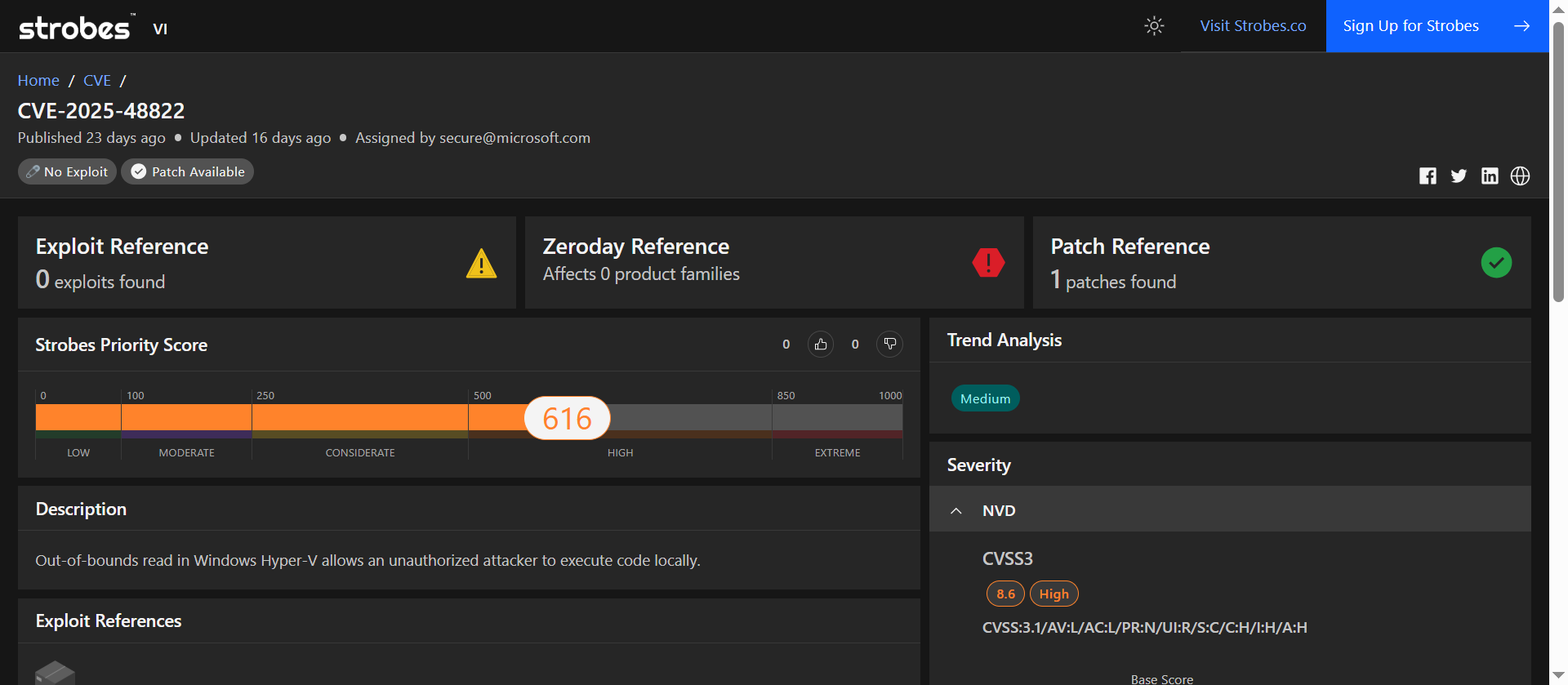Click the Out-of-bounds read description text
The image size is (1568, 685).
pos(367,560)
